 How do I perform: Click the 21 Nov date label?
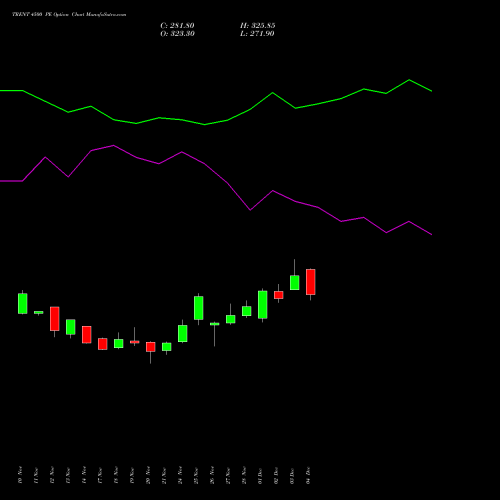tap(164, 475)
